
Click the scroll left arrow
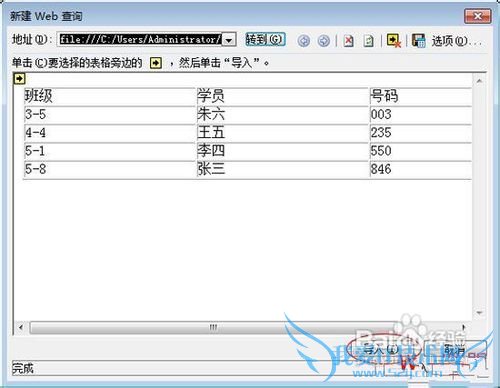(21, 327)
